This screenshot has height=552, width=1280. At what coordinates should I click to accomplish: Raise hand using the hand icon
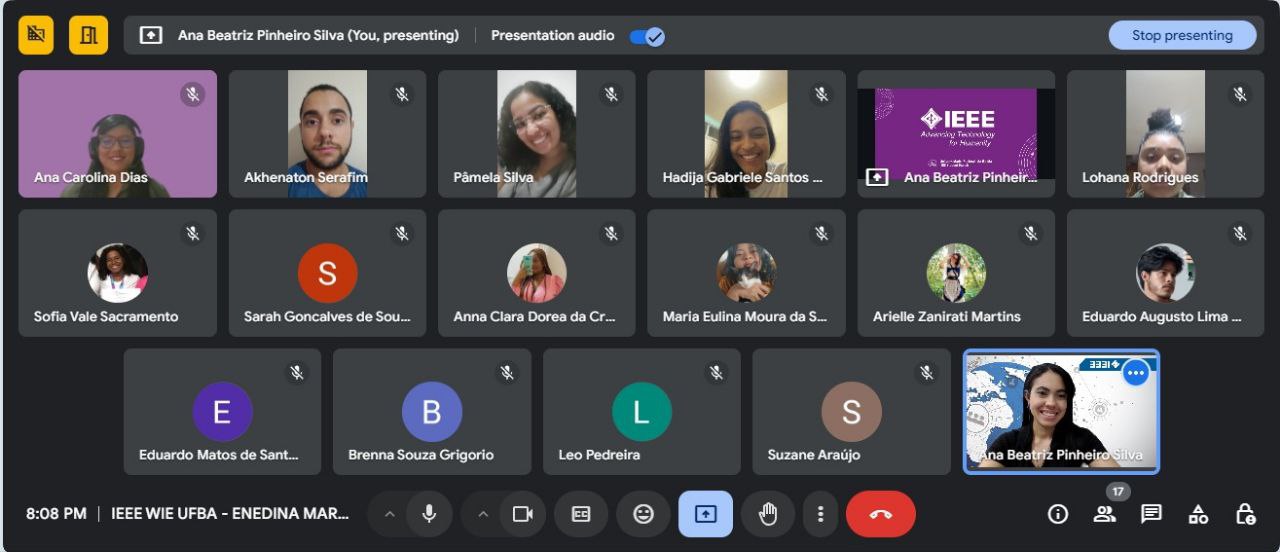767,514
